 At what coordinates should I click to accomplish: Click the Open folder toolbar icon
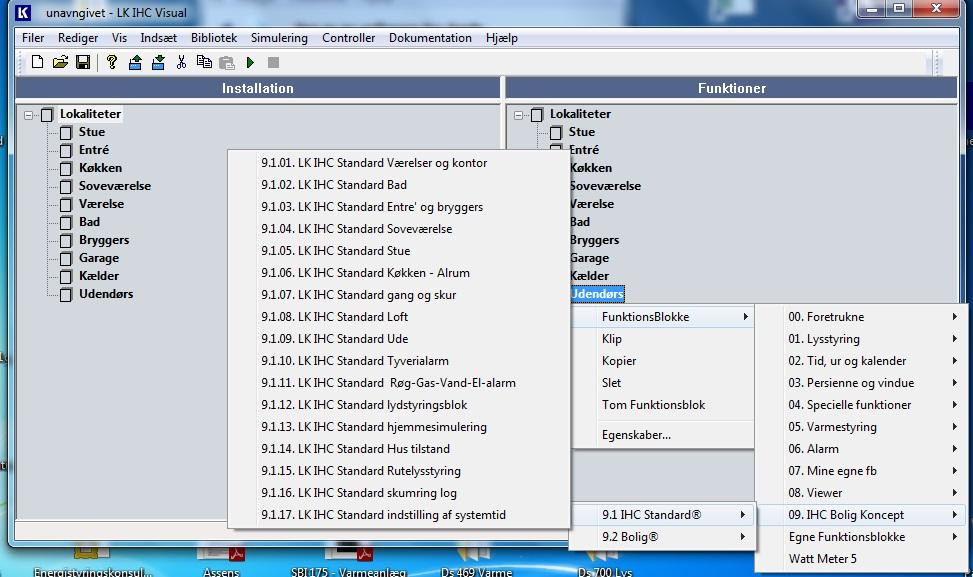click(x=60, y=62)
